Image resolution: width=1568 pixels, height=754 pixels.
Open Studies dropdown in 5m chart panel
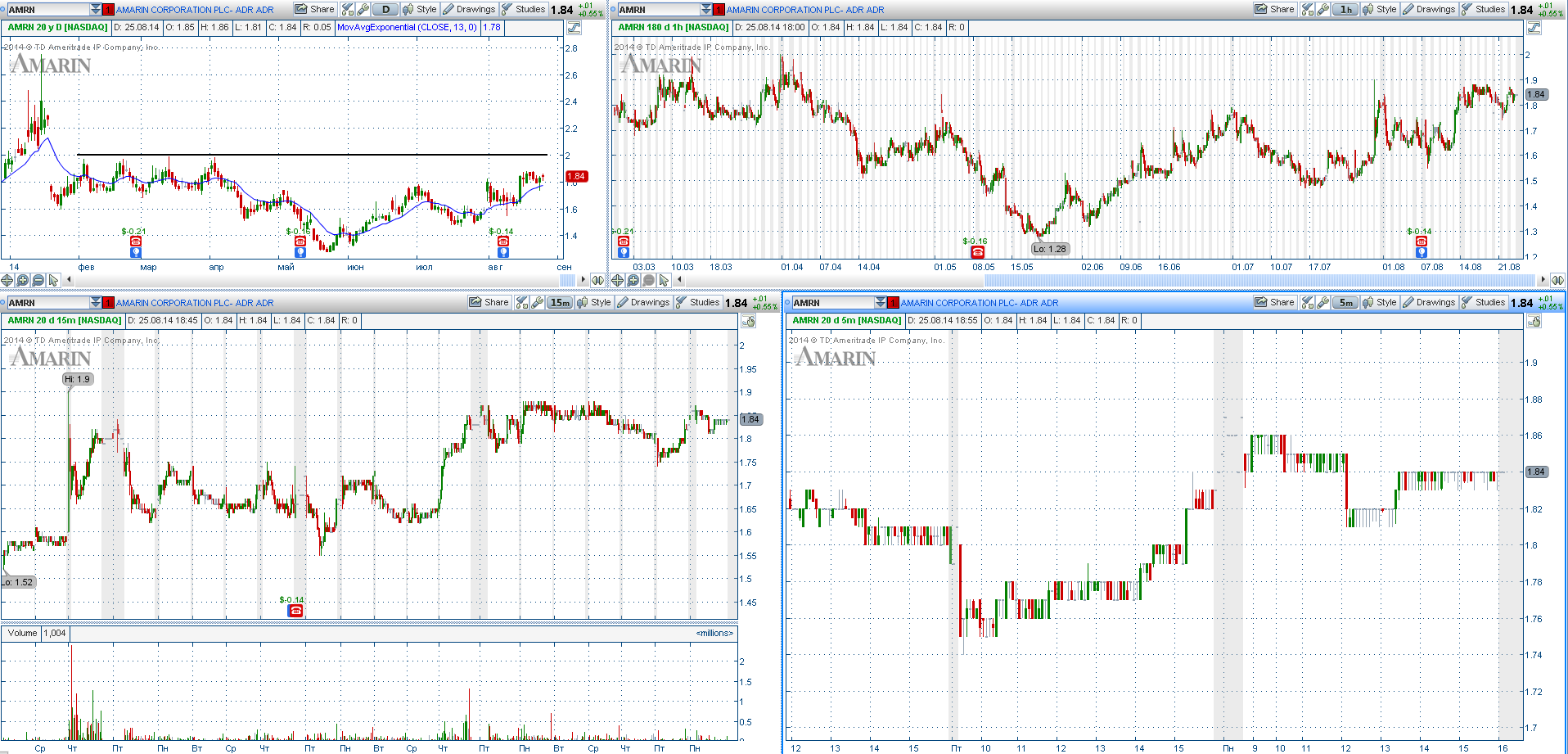point(1484,302)
